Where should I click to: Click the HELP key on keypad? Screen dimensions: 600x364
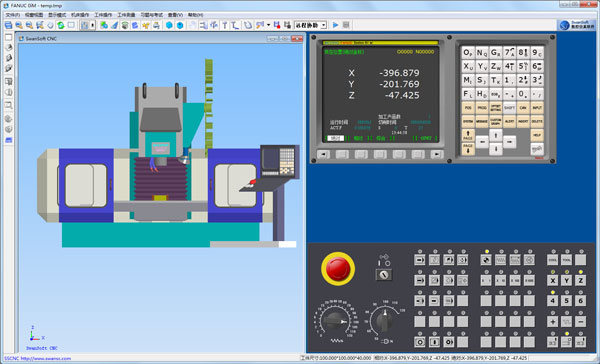[537, 135]
